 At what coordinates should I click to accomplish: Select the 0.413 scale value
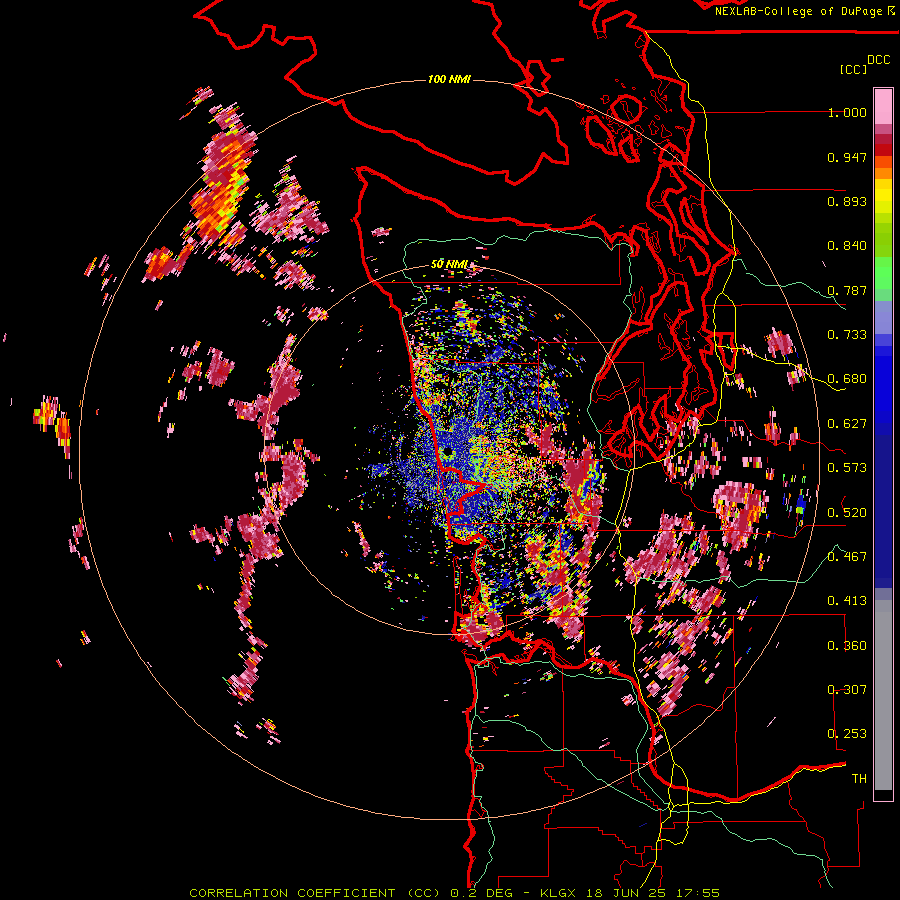(847, 601)
